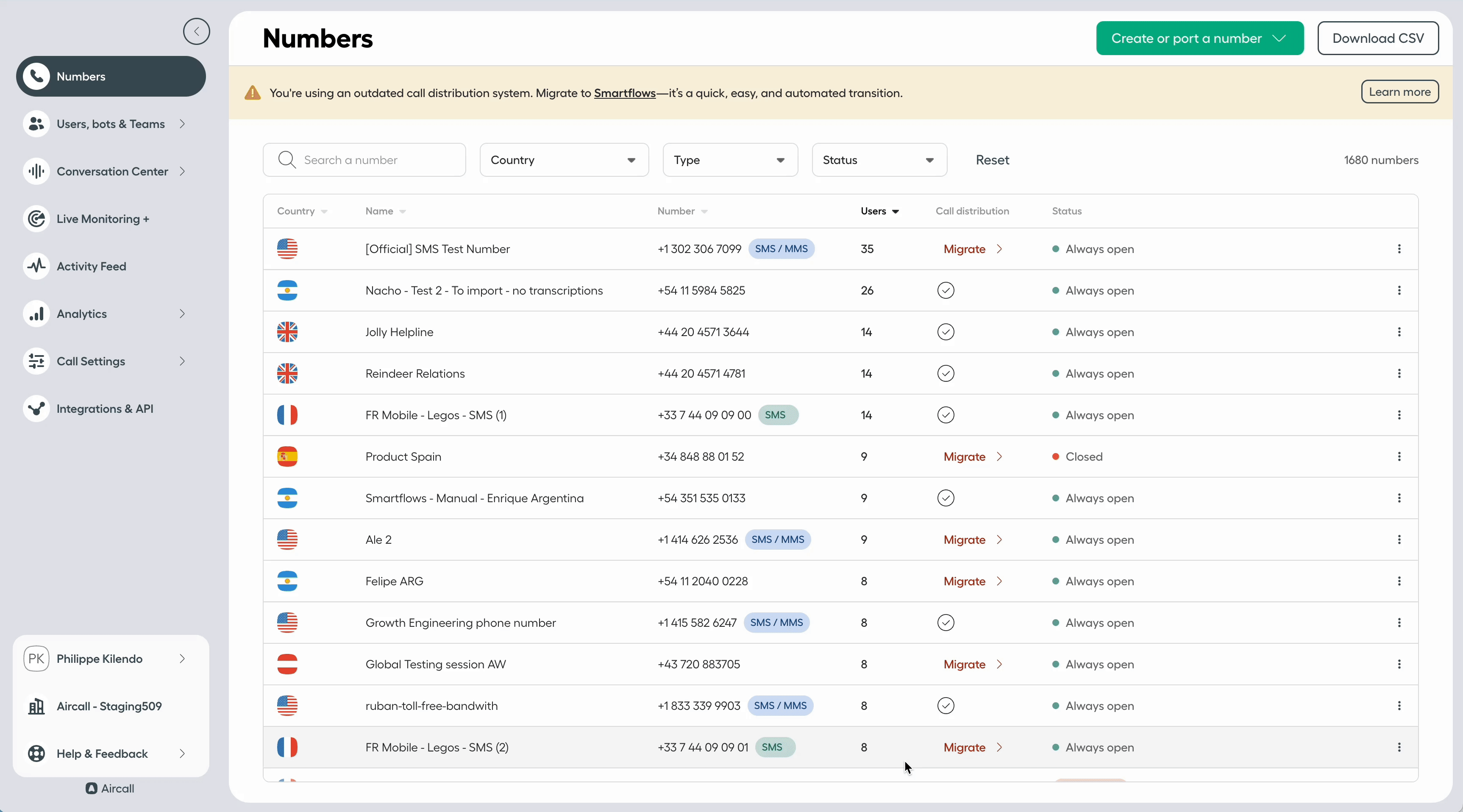1463x812 pixels.
Task: Click the Users, bots & Teams people icon
Action: click(37, 124)
